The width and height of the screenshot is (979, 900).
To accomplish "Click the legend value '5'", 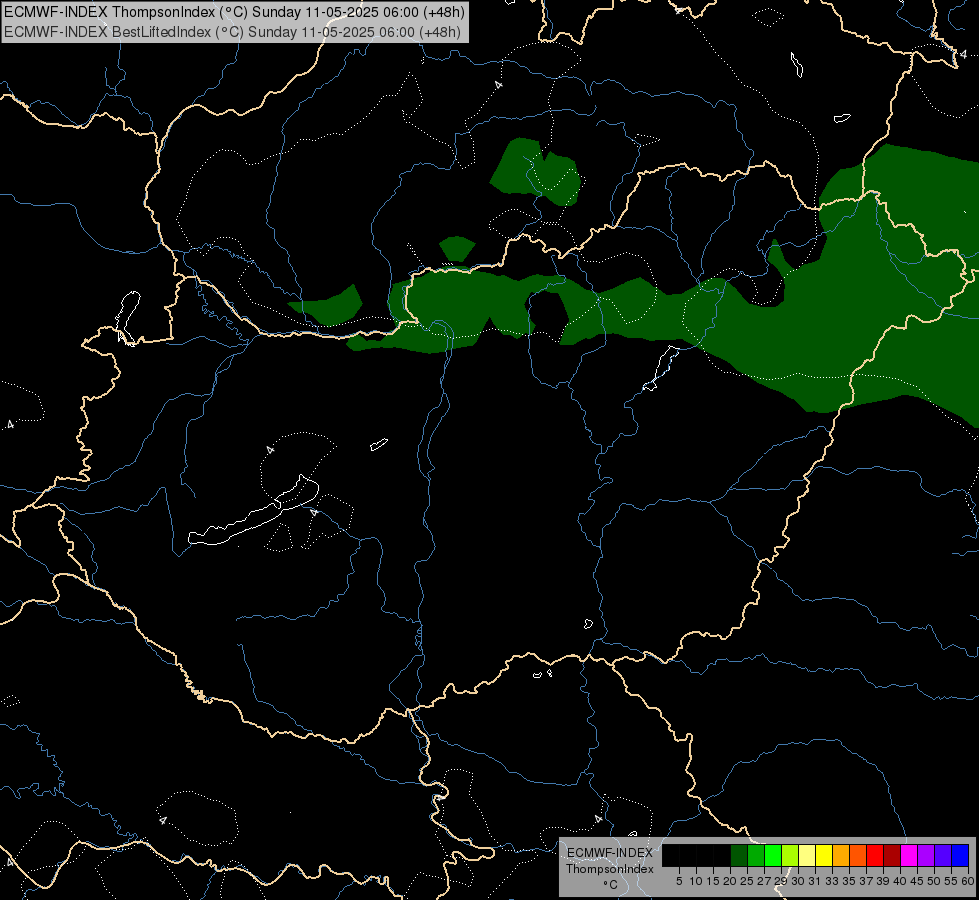I will point(679,881).
